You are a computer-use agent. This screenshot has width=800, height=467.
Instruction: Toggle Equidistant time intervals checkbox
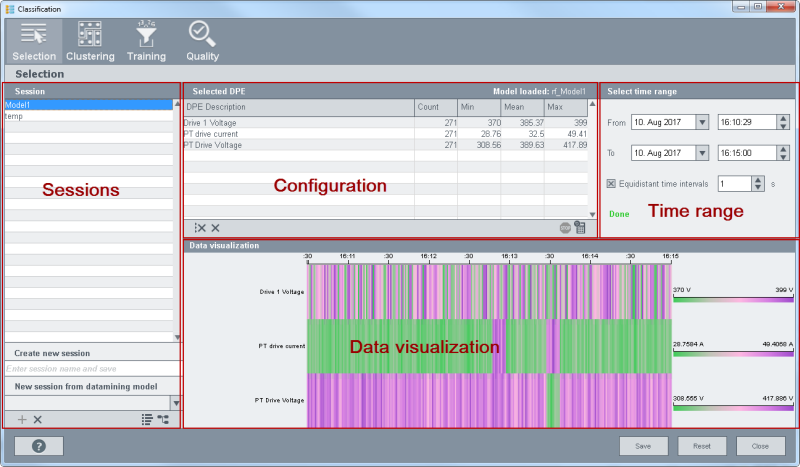coord(612,184)
